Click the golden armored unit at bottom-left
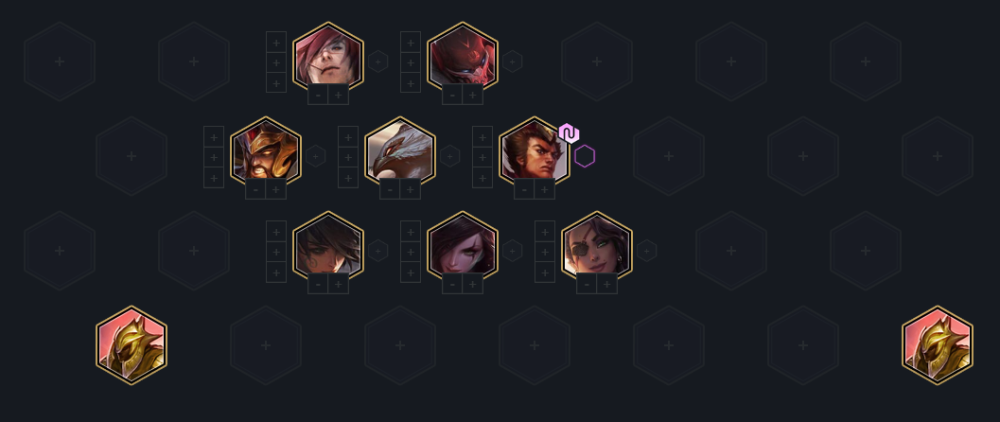This screenshot has height=422, width=1000. coord(131,345)
